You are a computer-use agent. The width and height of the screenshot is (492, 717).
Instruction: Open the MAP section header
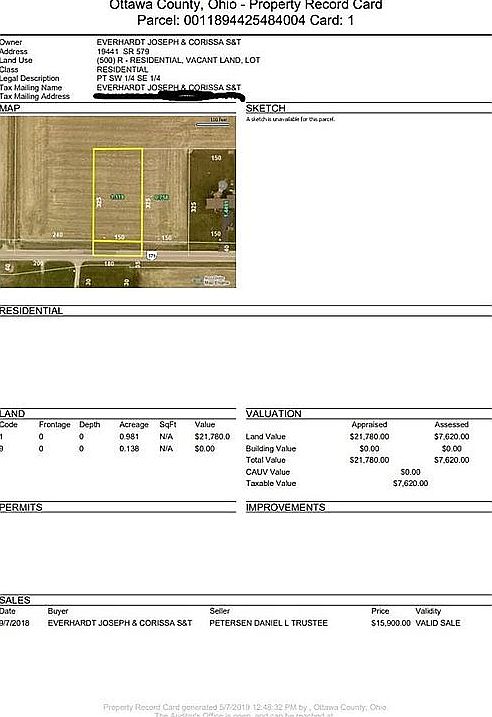tap(10, 108)
